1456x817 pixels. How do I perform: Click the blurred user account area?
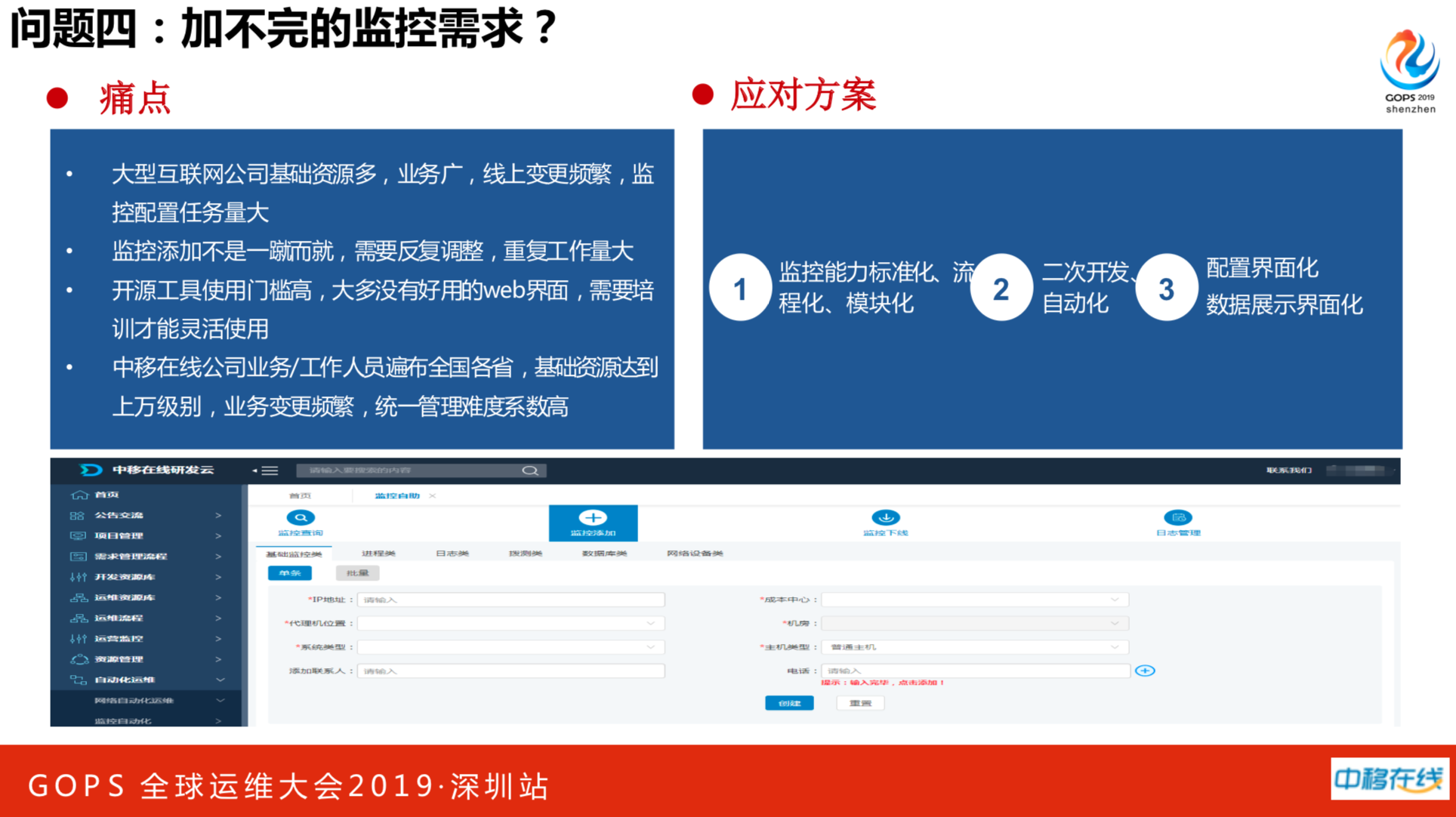[x=1359, y=470]
